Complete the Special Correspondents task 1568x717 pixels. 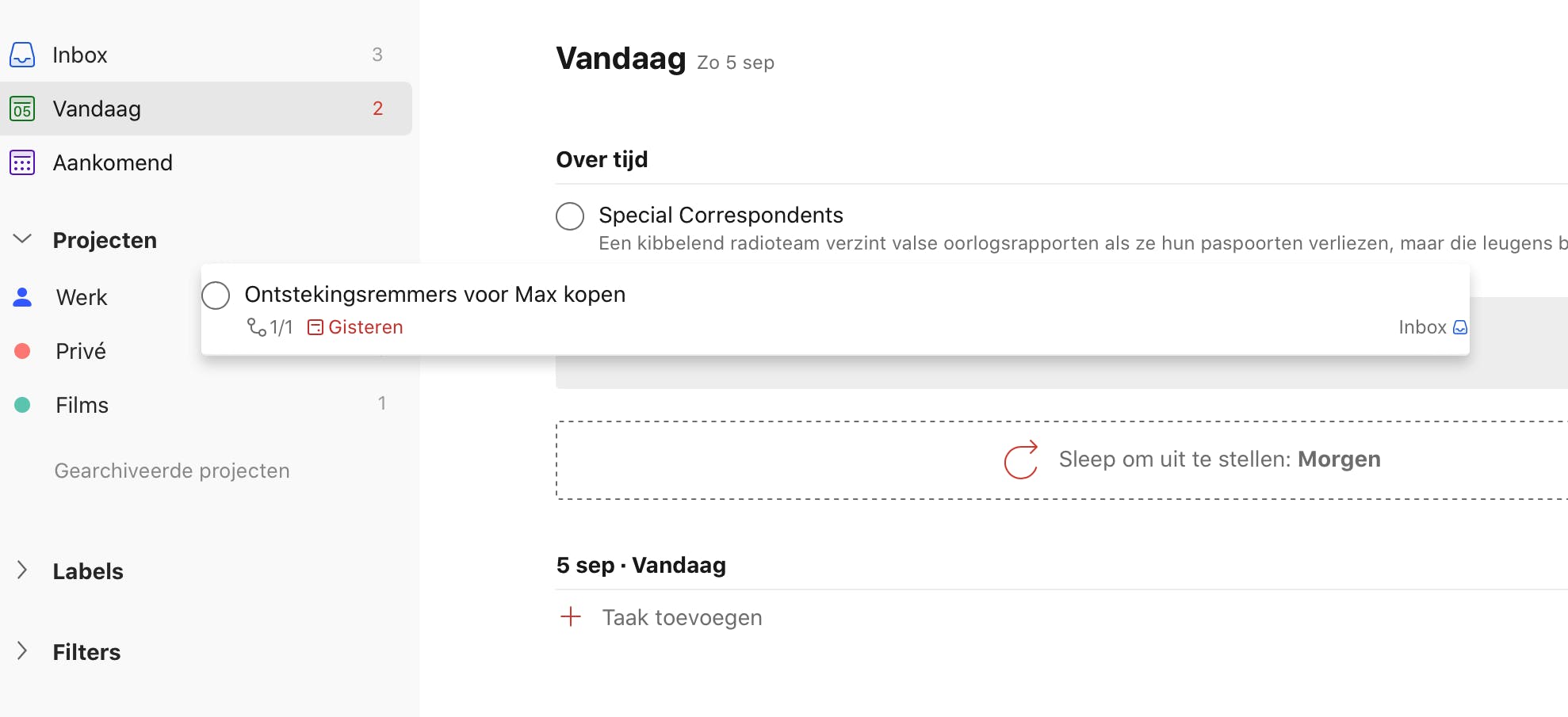570,215
